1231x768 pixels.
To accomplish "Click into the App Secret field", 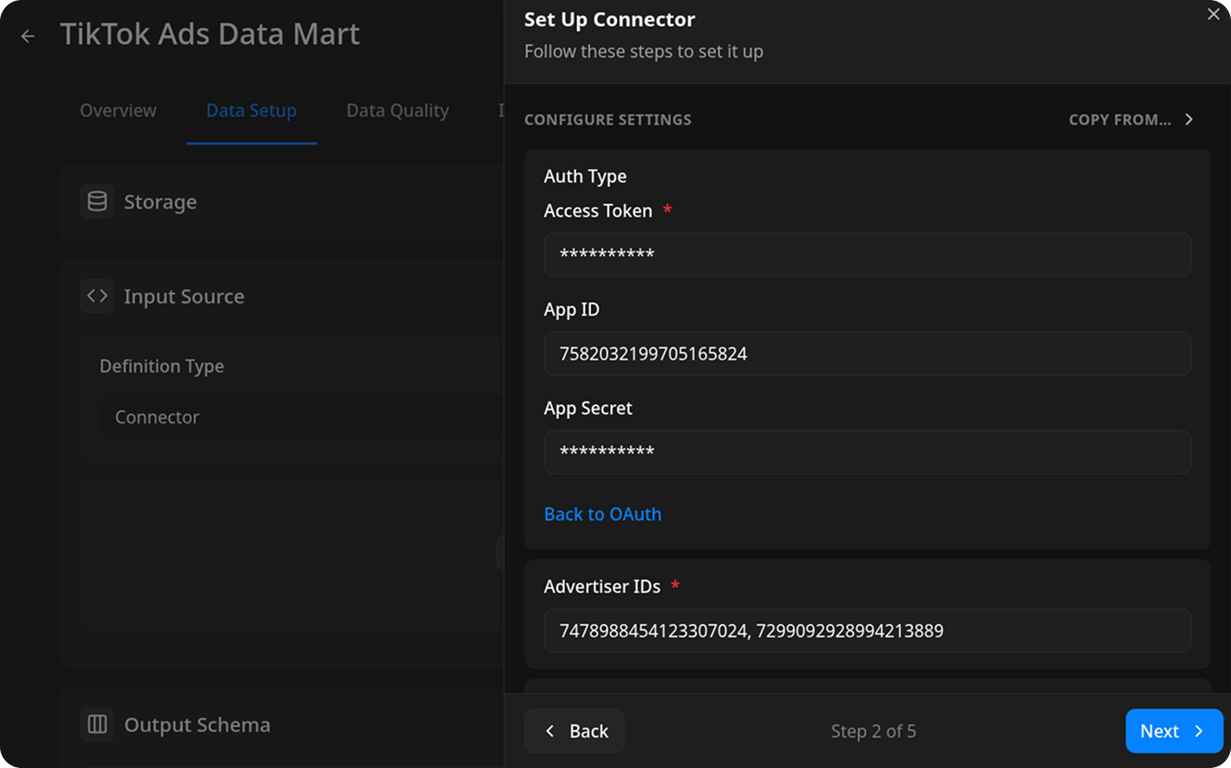I will [x=867, y=452].
